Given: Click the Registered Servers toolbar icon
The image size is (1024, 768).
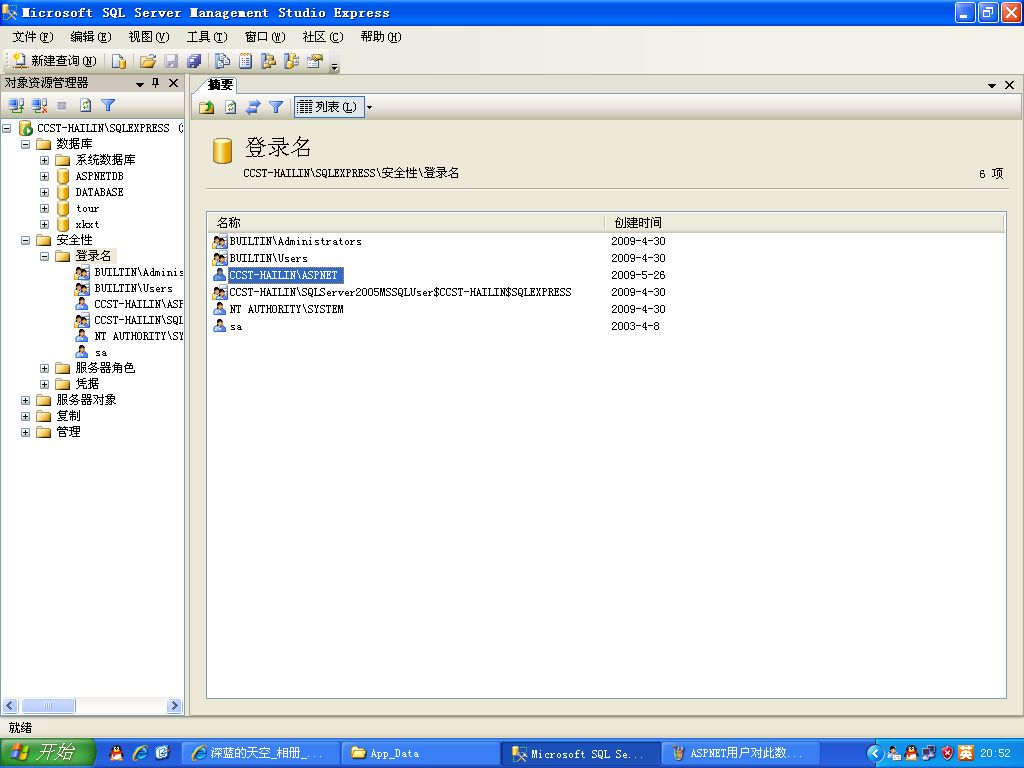Looking at the screenshot, I should 223,61.
